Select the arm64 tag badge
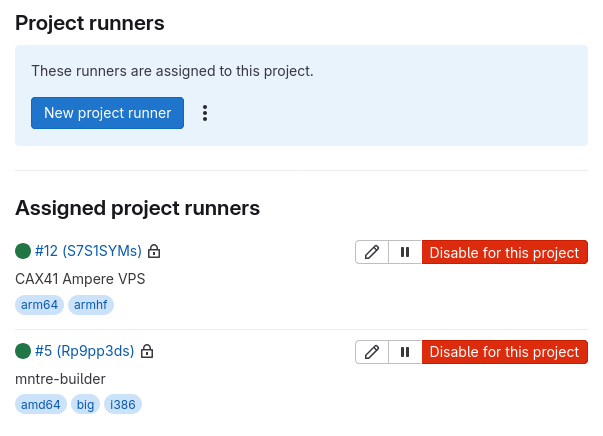603x436 pixels. [x=39, y=305]
